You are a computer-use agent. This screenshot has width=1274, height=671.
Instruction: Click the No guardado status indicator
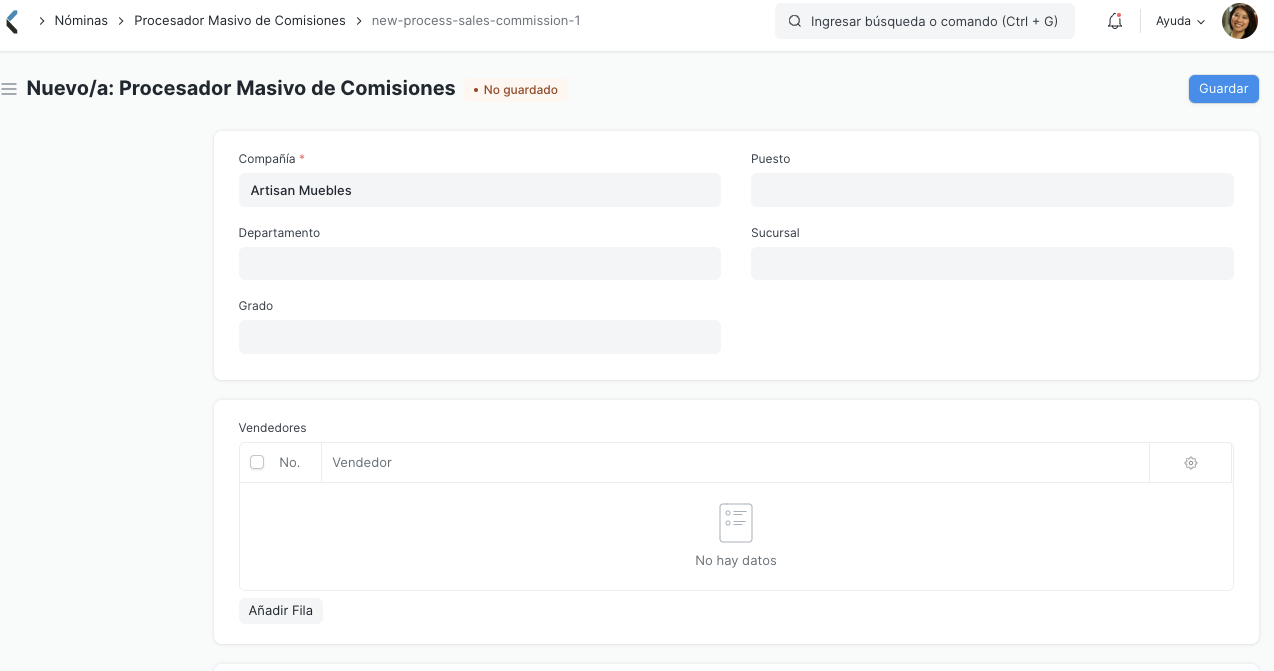pos(516,90)
